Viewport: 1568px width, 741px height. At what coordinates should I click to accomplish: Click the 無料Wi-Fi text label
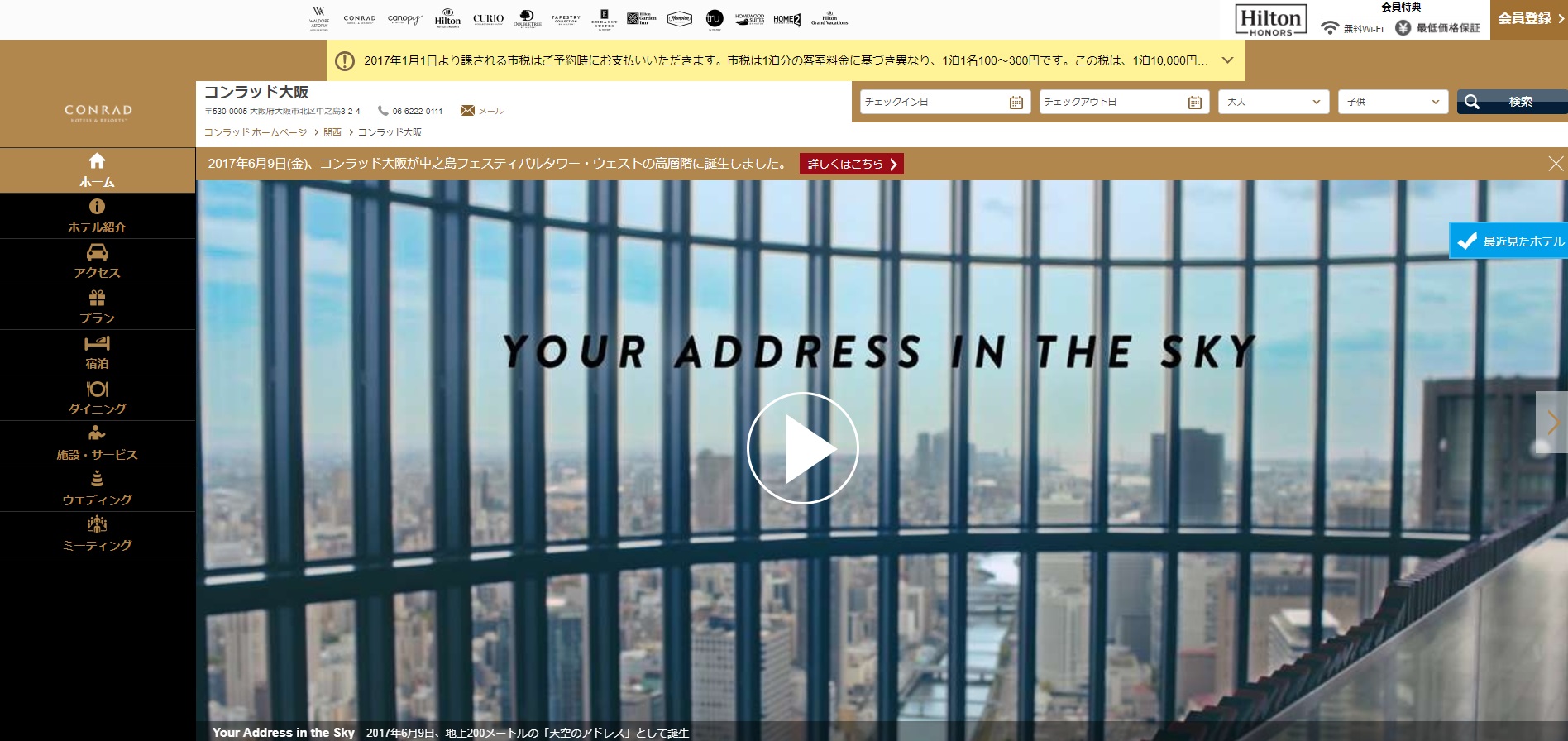pyautogui.click(x=1363, y=28)
